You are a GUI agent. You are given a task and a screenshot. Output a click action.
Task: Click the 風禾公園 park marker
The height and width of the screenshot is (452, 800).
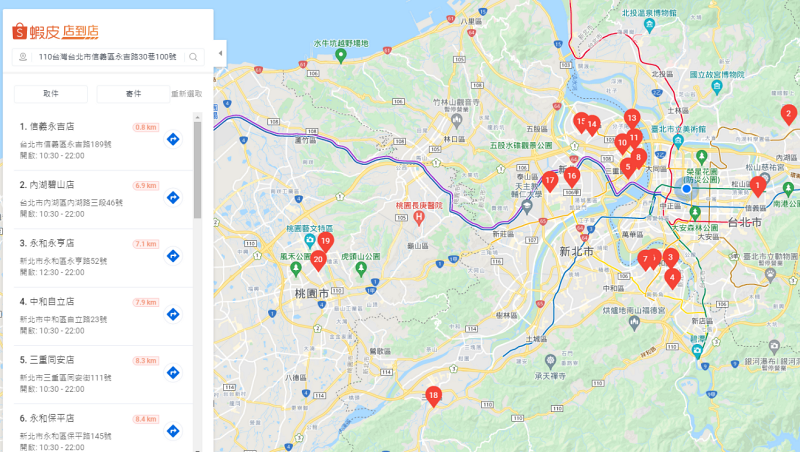pyautogui.click(x=295, y=268)
